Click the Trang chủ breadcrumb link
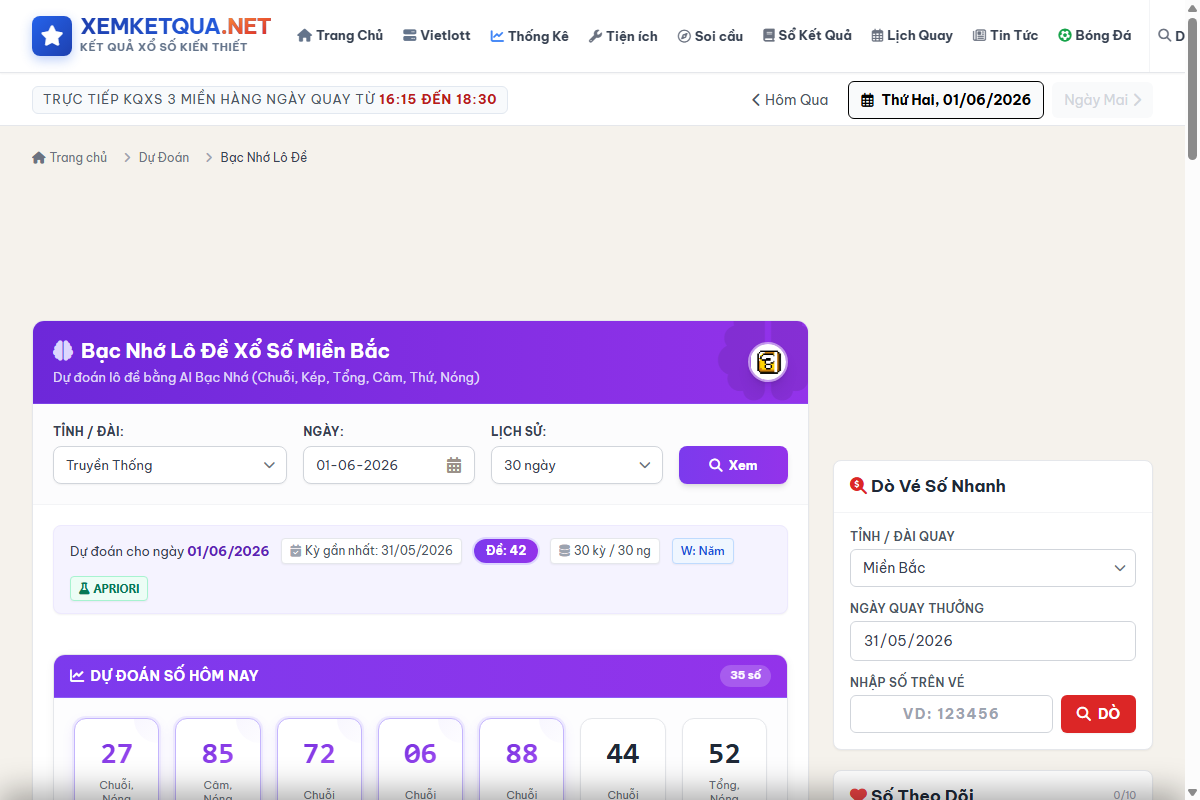Viewport: 1200px width, 800px height. [x=70, y=158]
